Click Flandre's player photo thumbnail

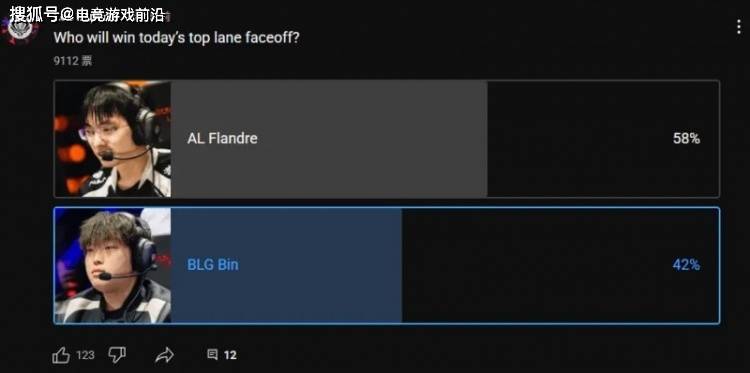(113, 139)
